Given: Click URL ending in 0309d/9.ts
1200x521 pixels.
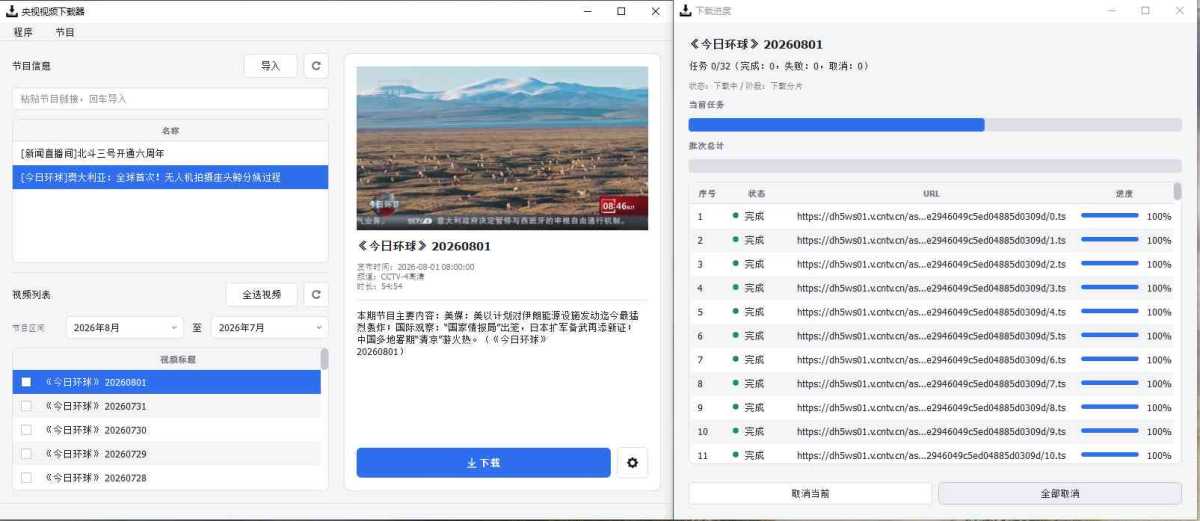Looking at the screenshot, I should [x=931, y=432].
